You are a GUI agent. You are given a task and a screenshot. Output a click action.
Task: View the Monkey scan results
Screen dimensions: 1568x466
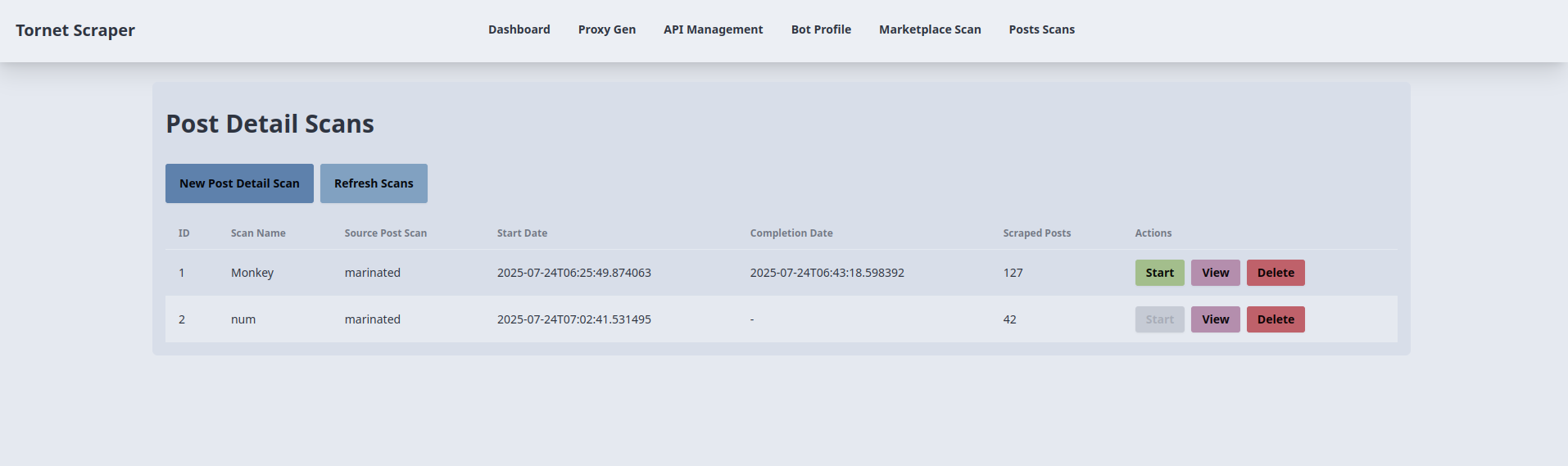[x=1215, y=273]
